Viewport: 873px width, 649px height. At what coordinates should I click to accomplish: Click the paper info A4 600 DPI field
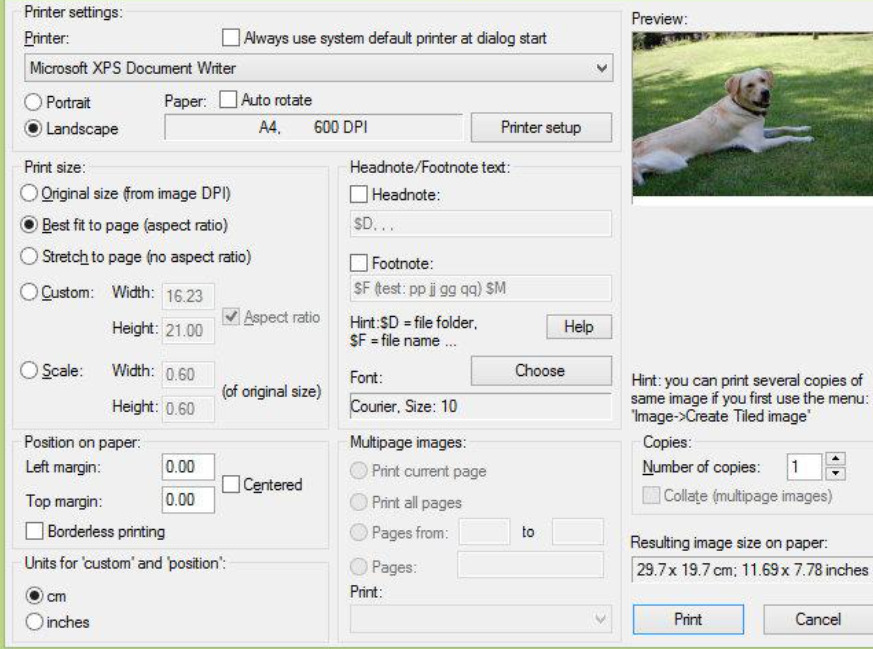click(x=313, y=127)
